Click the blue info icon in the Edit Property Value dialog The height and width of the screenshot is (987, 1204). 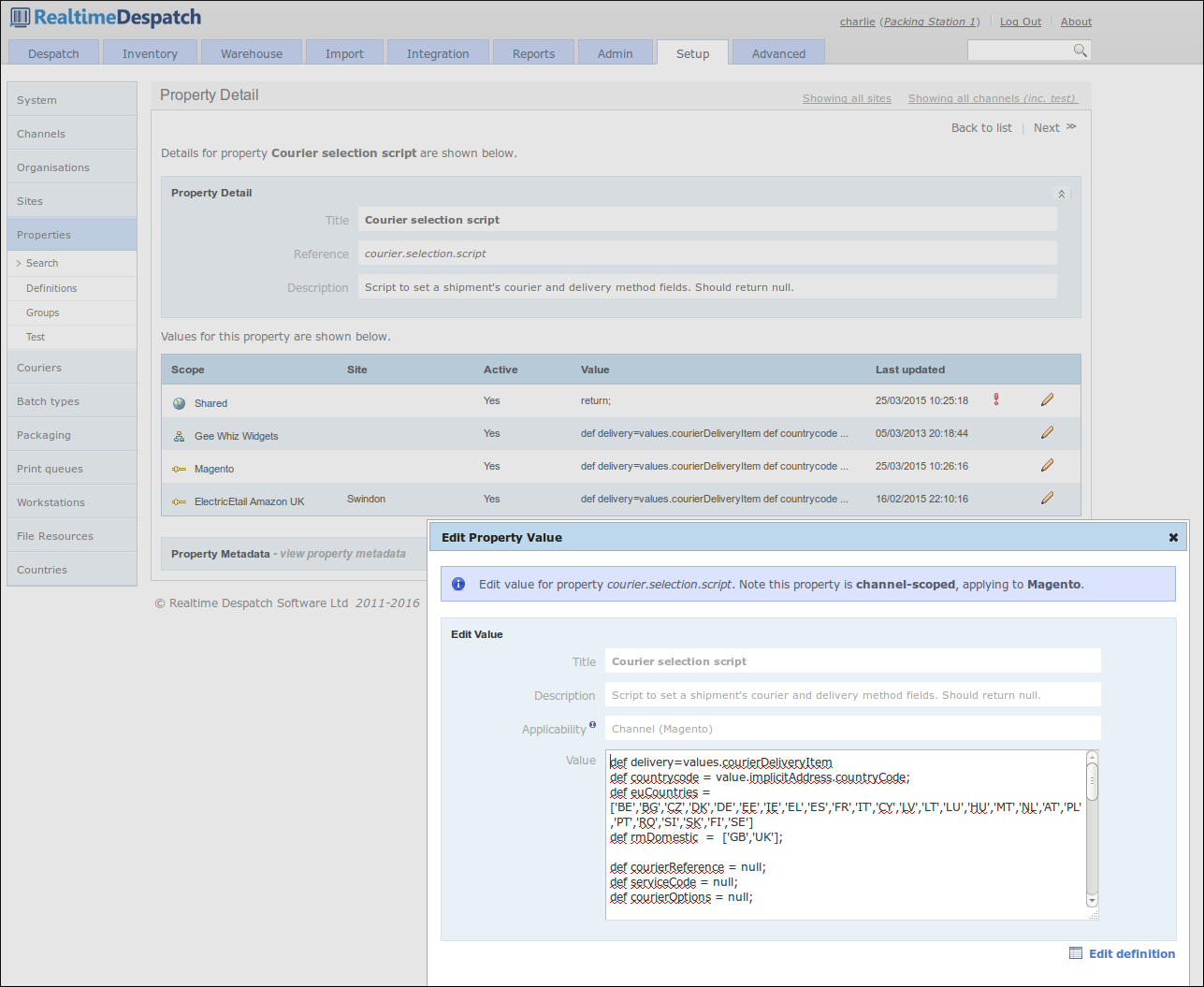458,584
